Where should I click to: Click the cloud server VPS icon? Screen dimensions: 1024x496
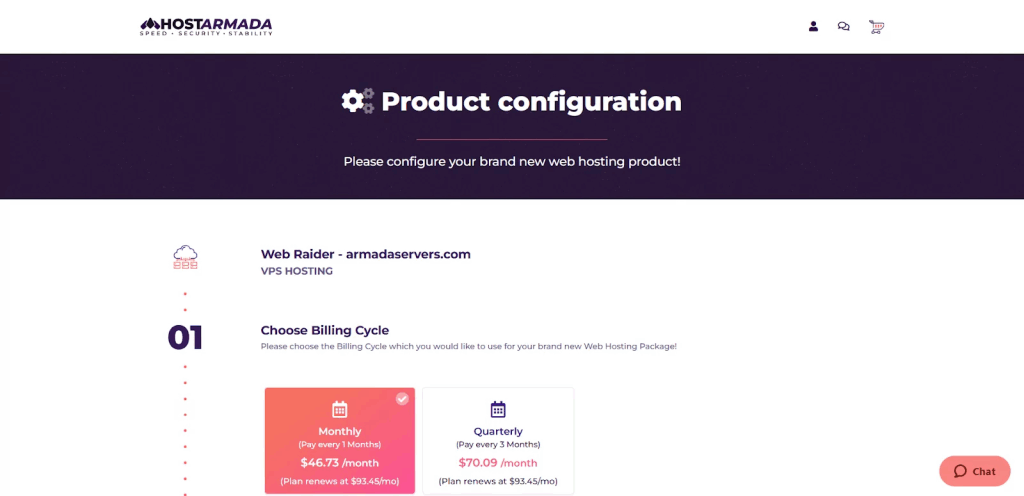click(185, 257)
